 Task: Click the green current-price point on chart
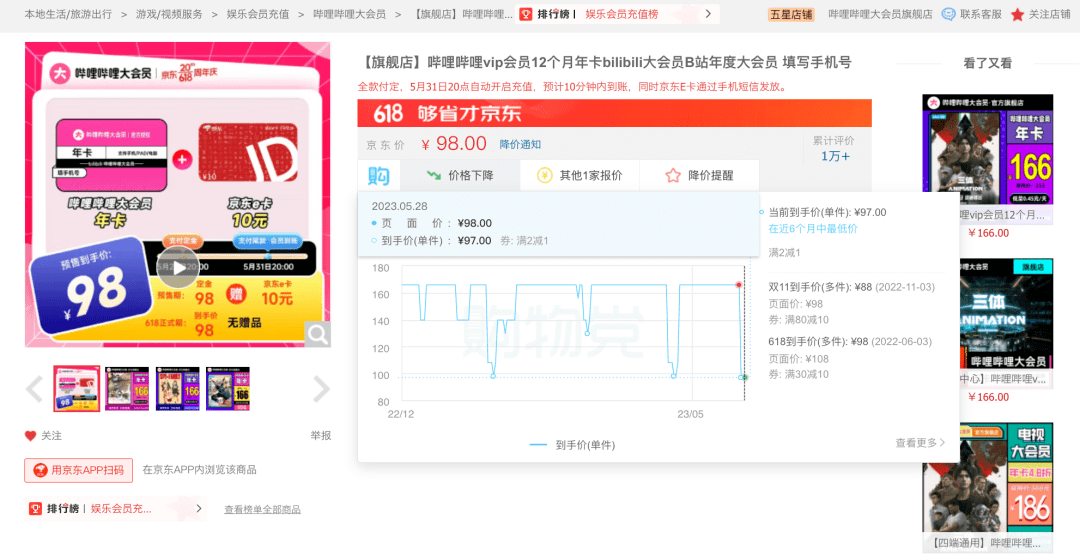pos(745,377)
